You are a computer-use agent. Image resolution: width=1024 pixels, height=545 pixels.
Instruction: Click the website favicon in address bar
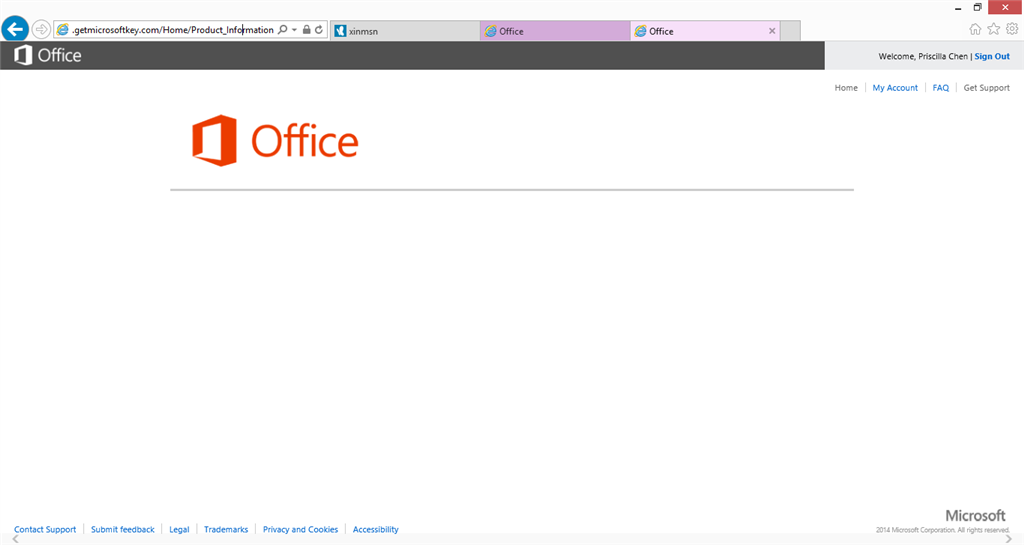point(63,29)
